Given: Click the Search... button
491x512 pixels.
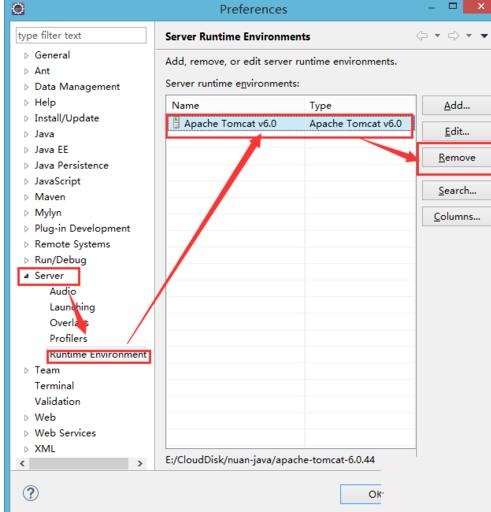Looking at the screenshot, I should click(457, 190).
